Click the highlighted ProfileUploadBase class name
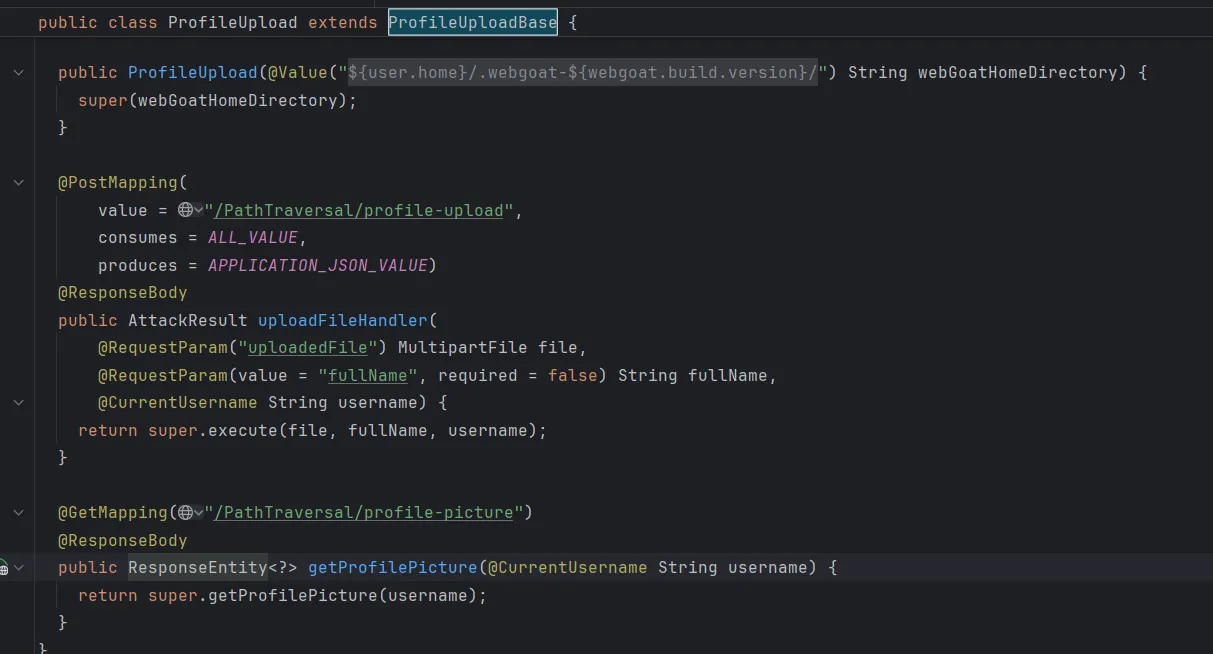Image resolution: width=1213 pixels, height=654 pixels. tap(472, 22)
